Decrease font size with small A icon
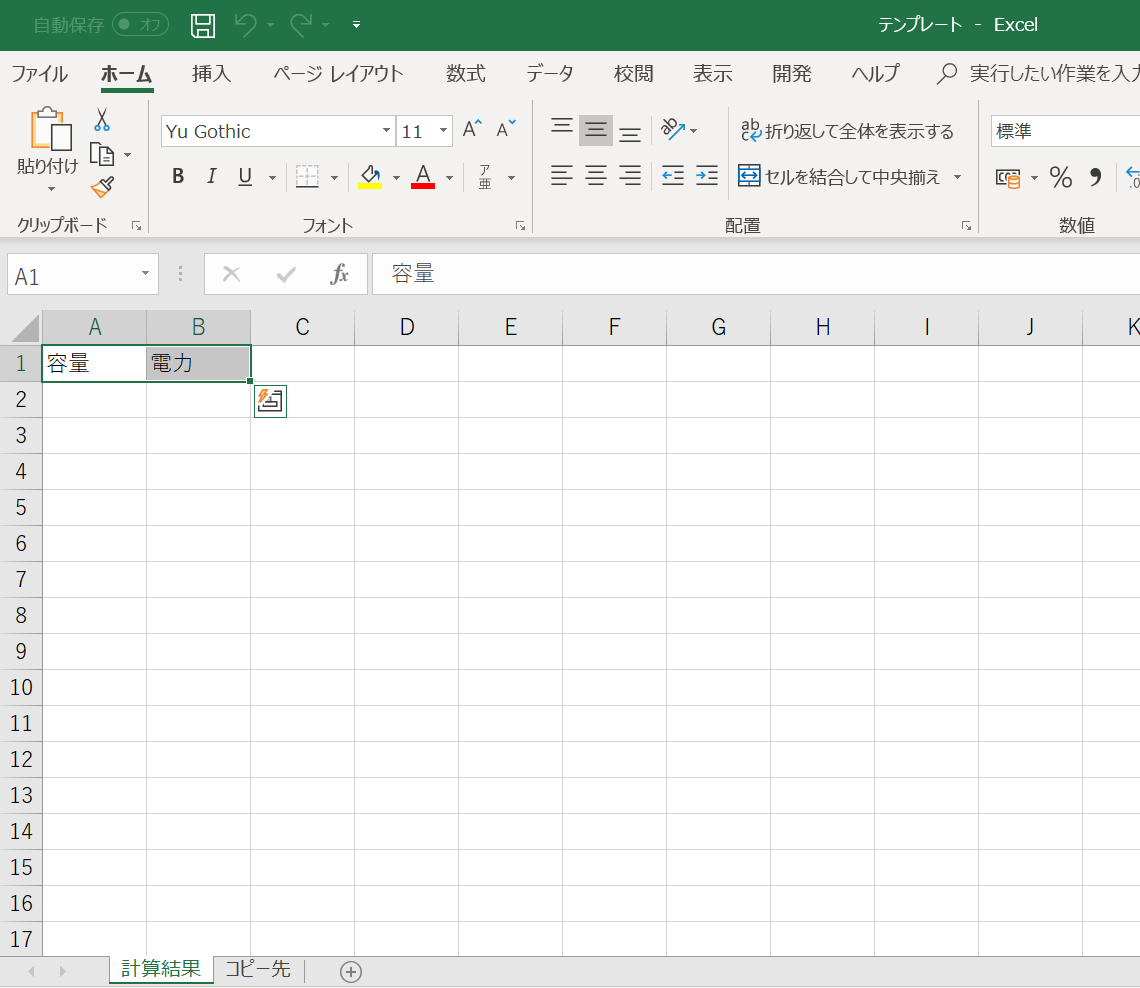Image resolution: width=1140 pixels, height=988 pixels. coord(505,129)
